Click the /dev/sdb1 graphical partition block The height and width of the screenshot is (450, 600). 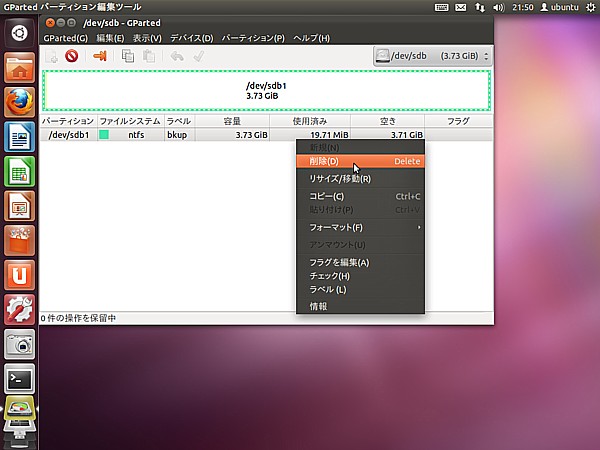tap(266, 91)
